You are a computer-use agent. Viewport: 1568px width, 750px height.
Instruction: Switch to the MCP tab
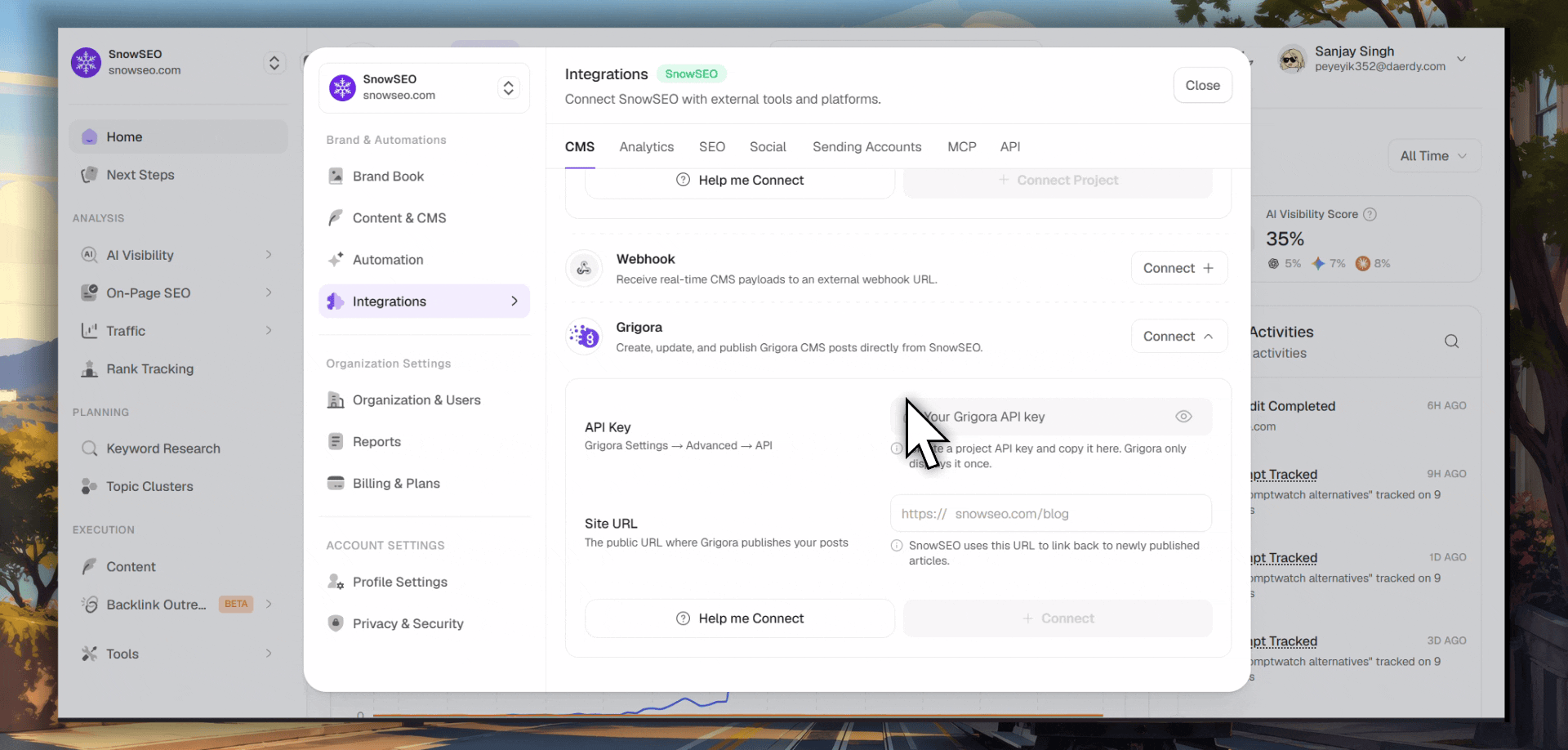[x=961, y=147]
